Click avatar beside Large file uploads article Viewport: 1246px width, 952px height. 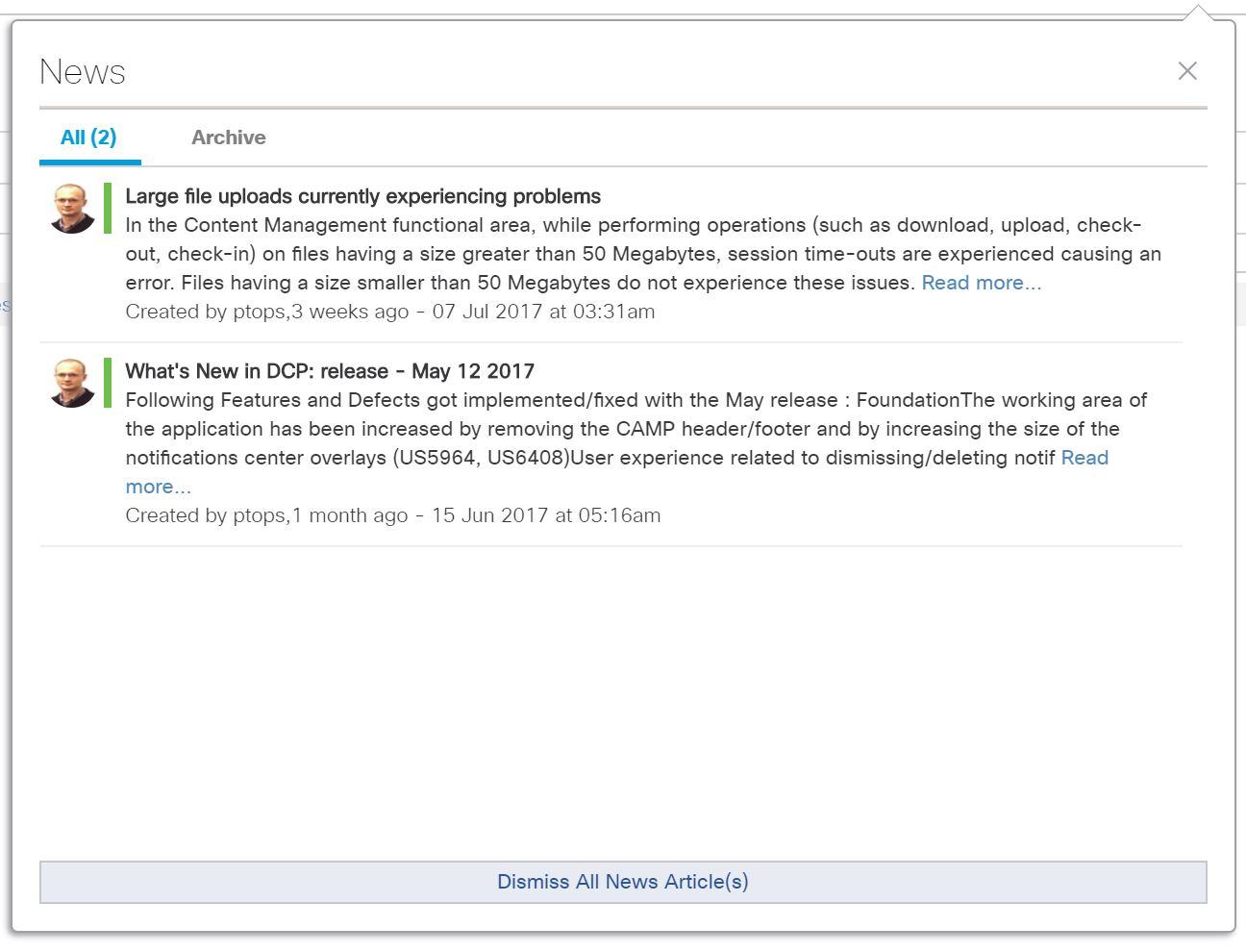72,209
